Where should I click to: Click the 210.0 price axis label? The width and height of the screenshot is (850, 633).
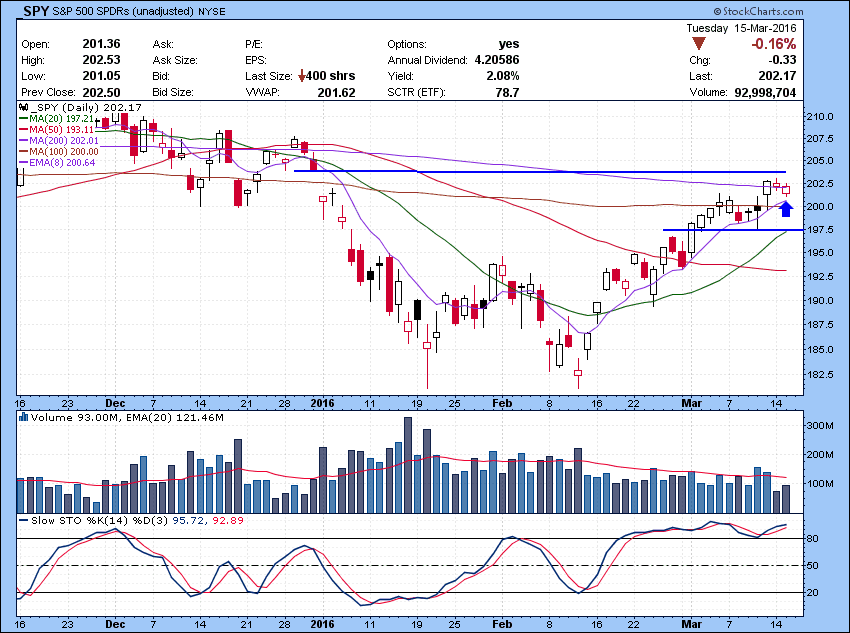coord(820,117)
